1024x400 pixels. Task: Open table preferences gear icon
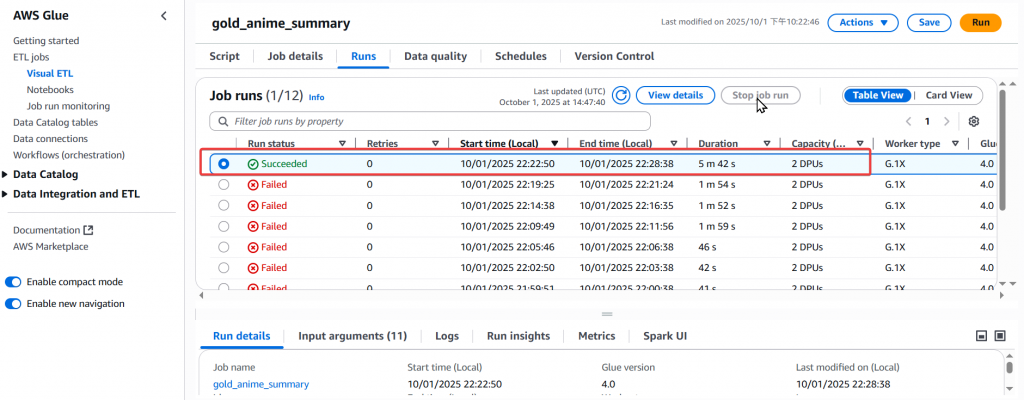click(974, 122)
